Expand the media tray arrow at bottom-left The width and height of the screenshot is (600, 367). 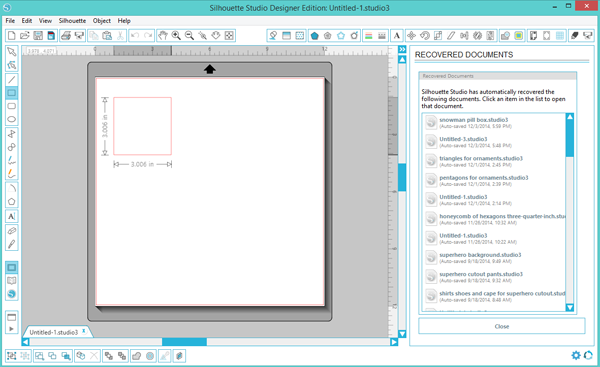pyautogui.click(x=11, y=329)
